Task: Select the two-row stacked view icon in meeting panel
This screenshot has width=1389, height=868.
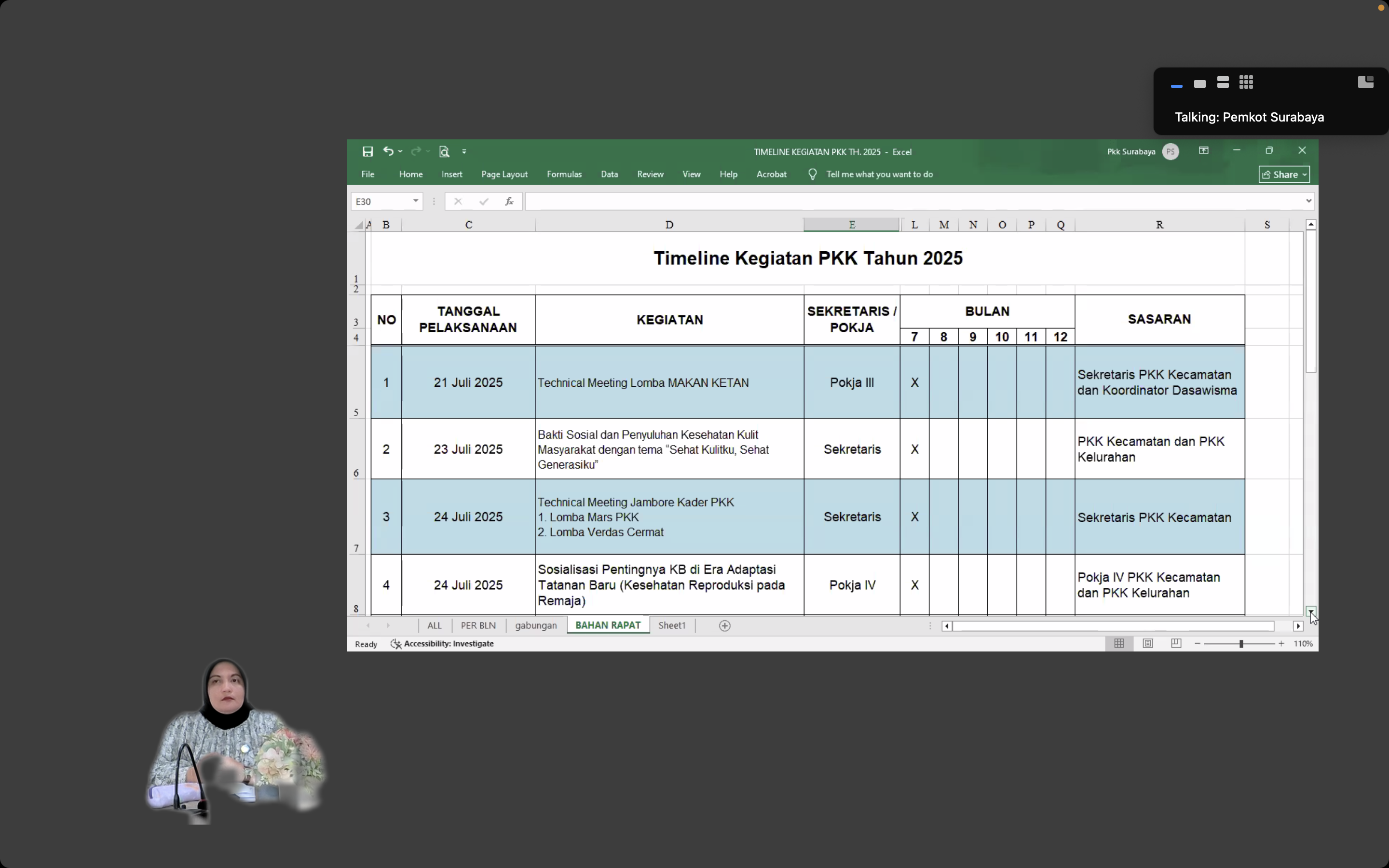Action: [x=1223, y=82]
